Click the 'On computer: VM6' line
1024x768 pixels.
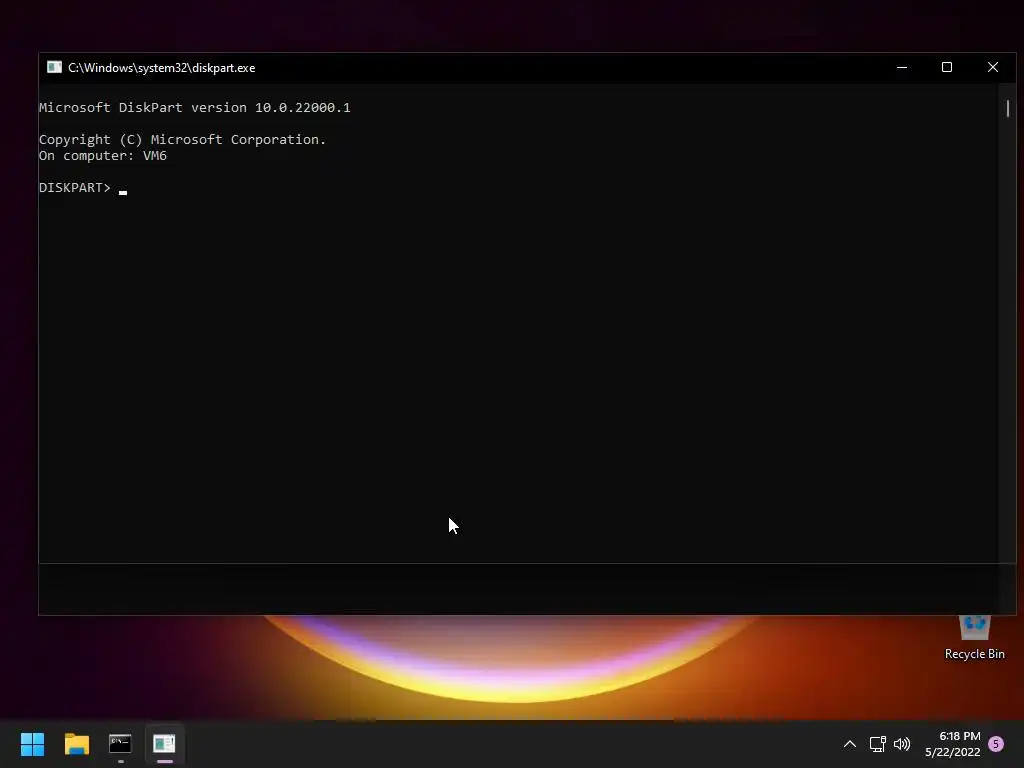[x=103, y=156]
